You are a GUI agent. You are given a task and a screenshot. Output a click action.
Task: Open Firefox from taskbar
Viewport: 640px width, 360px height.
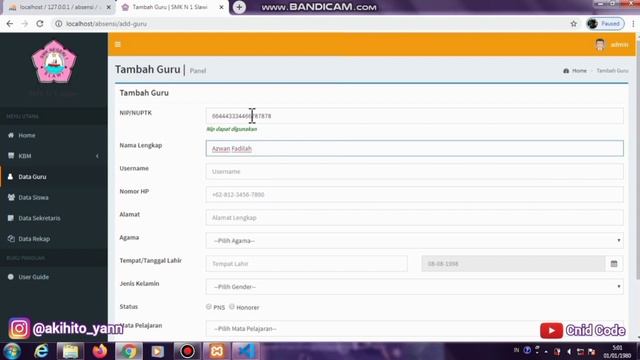(99, 351)
